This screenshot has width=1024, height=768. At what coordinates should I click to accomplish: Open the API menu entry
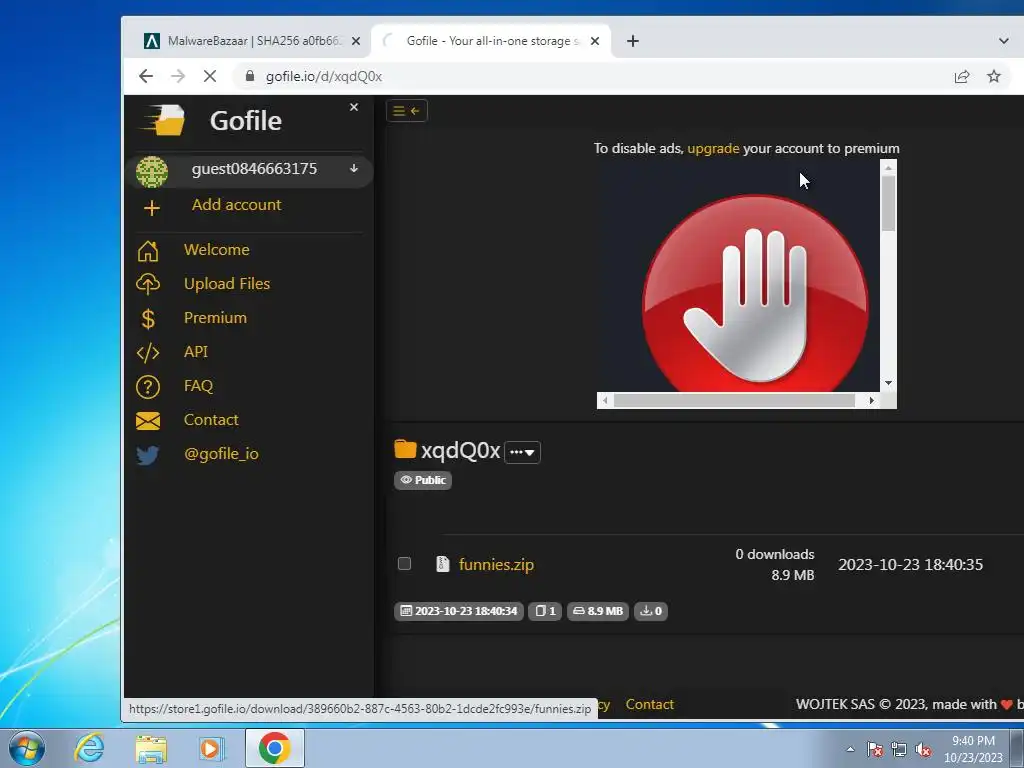(x=196, y=351)
